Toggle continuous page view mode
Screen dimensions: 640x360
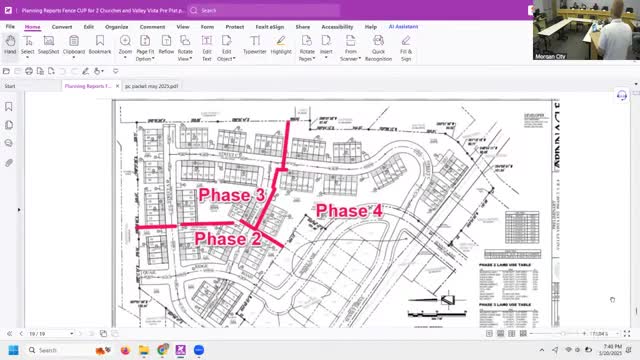(x=500, y=334)
